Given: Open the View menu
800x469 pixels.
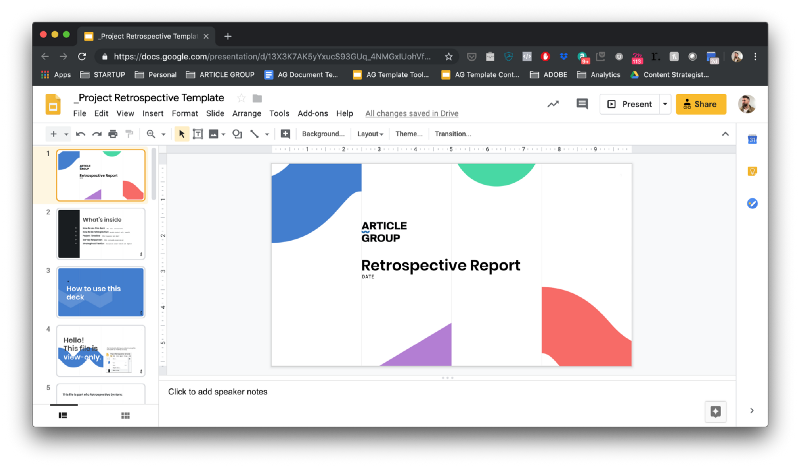Looking at the screenshot, I should point(125,113).
